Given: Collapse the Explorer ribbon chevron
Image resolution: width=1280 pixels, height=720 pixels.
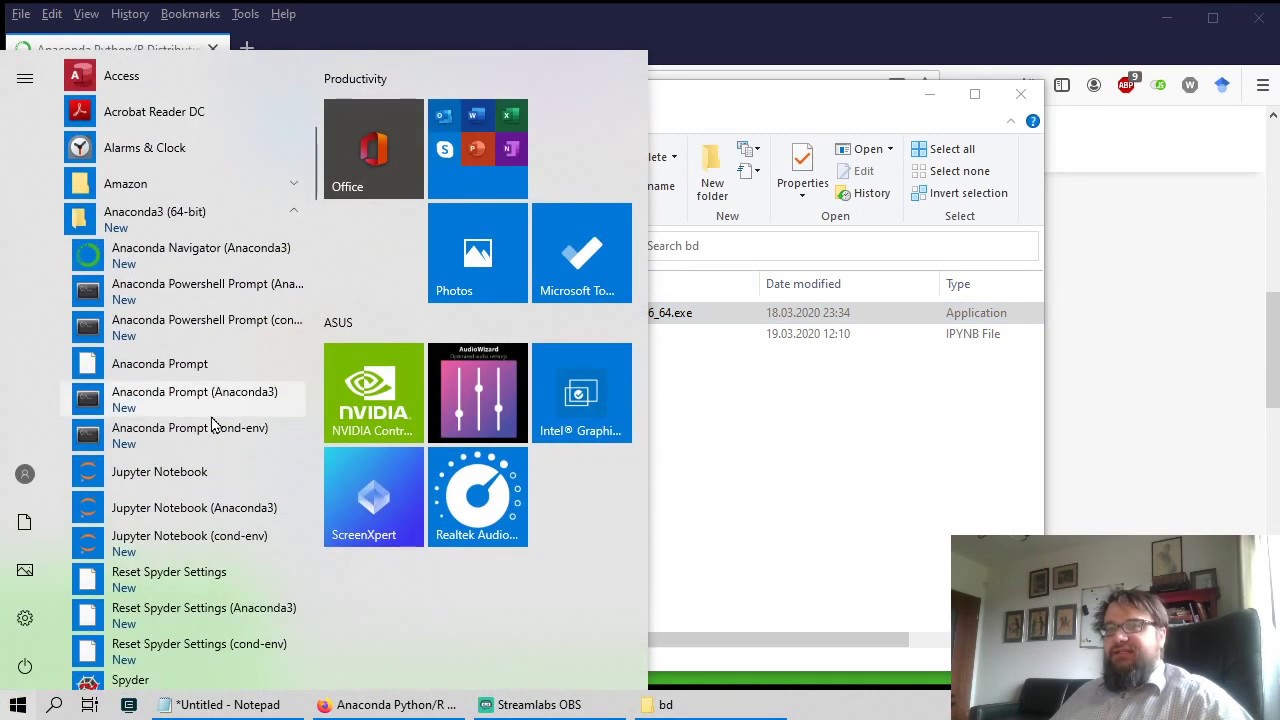Looking at the screenshot, I should coord(1010,121).
